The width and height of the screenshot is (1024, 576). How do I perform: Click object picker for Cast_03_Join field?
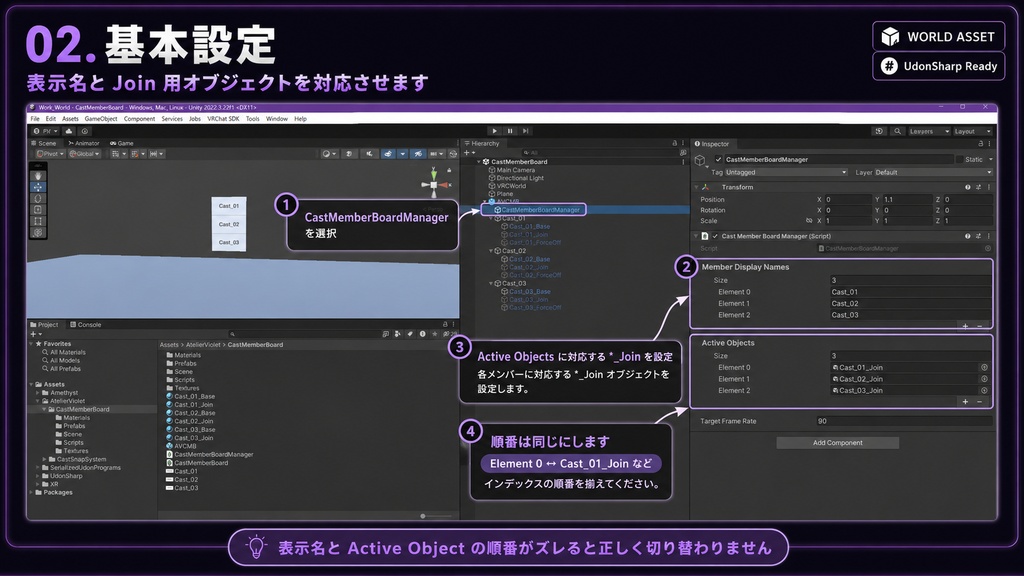pyautogui.click(x=984, y=391)
